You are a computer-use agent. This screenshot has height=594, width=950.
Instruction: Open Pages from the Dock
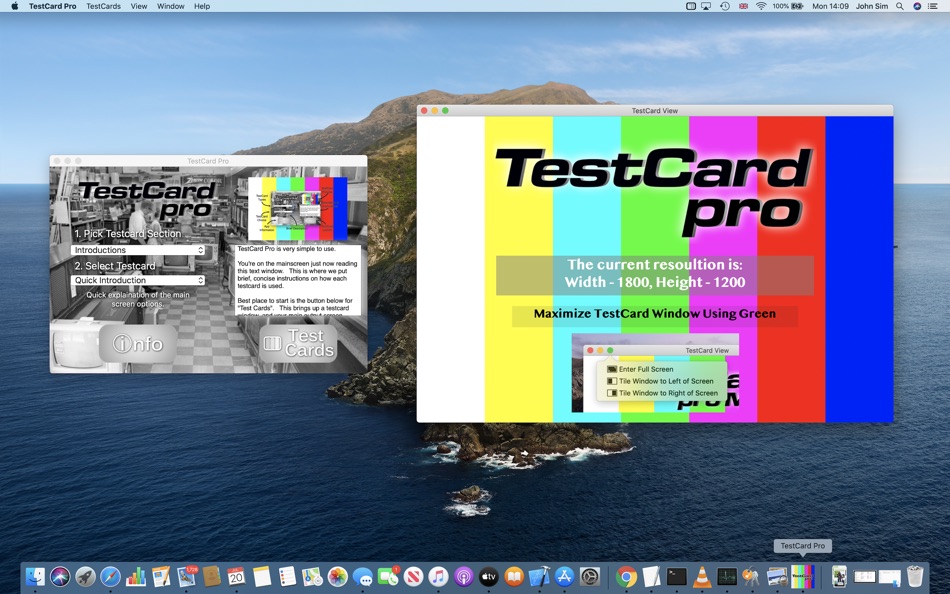pyautogui.click(x=161, y=576)
